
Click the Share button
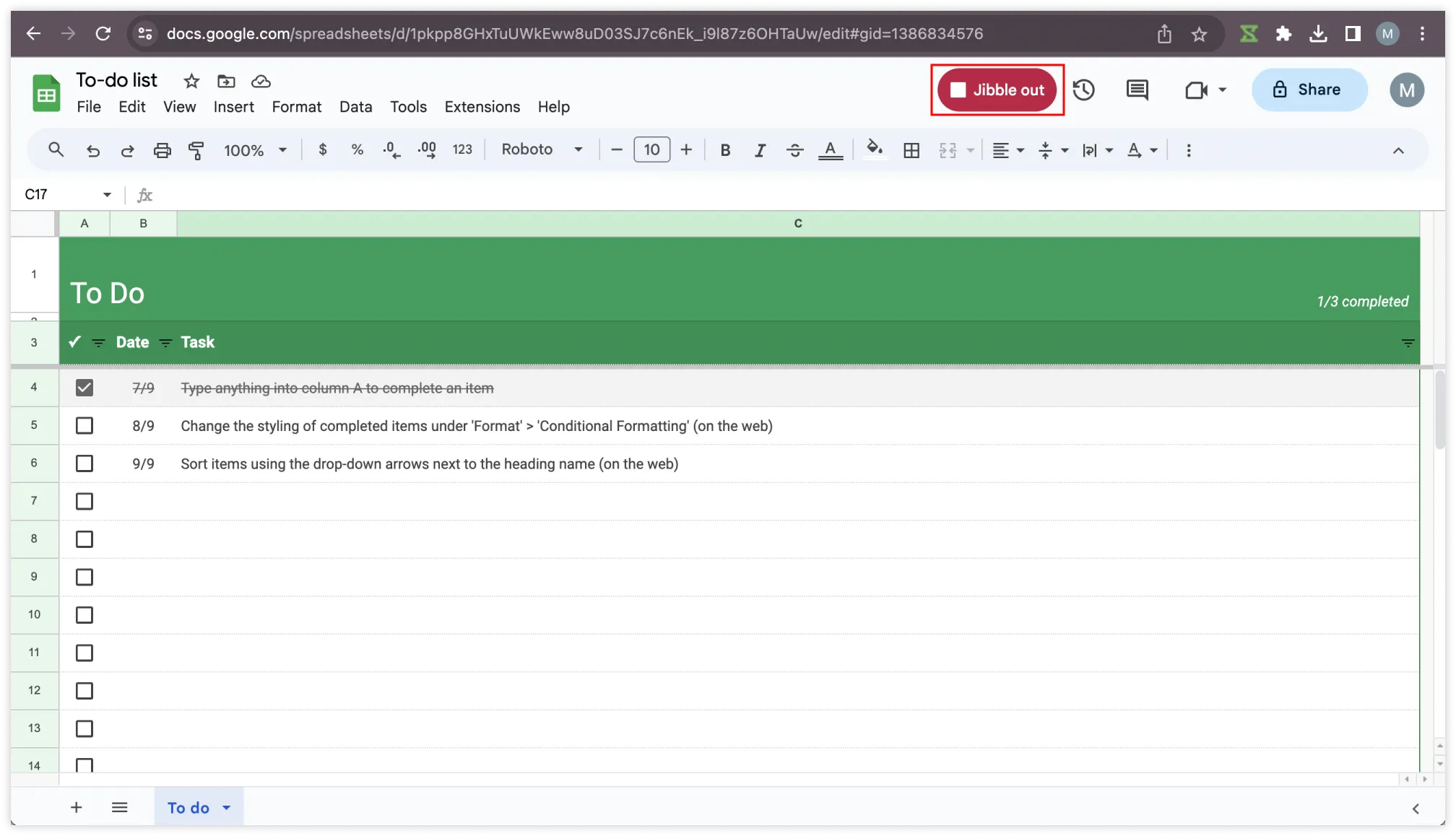tap(1309, 90)
